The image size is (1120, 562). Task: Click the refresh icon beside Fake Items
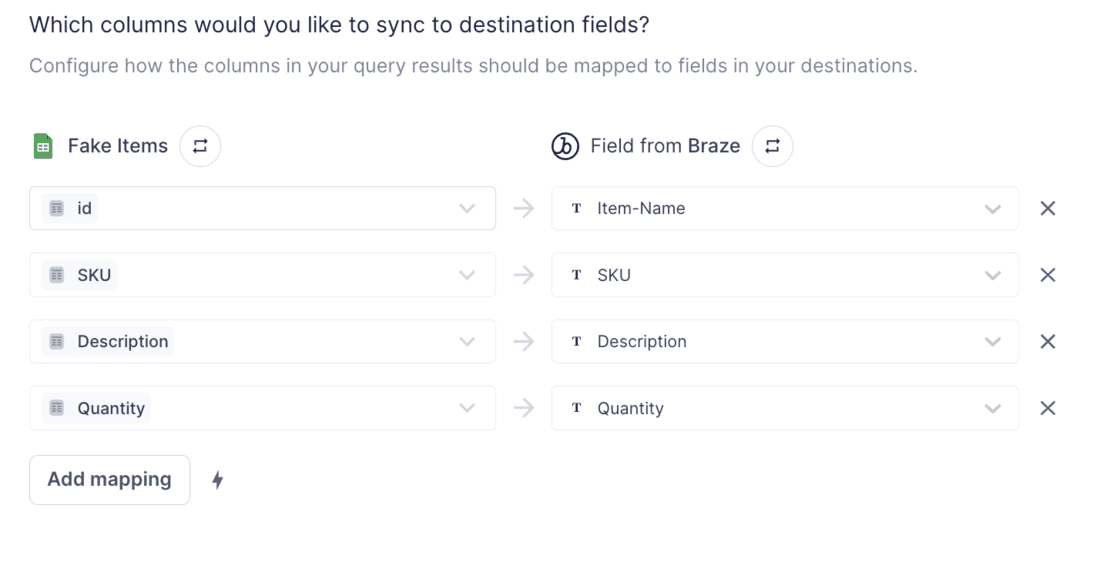tap(200, 146)
